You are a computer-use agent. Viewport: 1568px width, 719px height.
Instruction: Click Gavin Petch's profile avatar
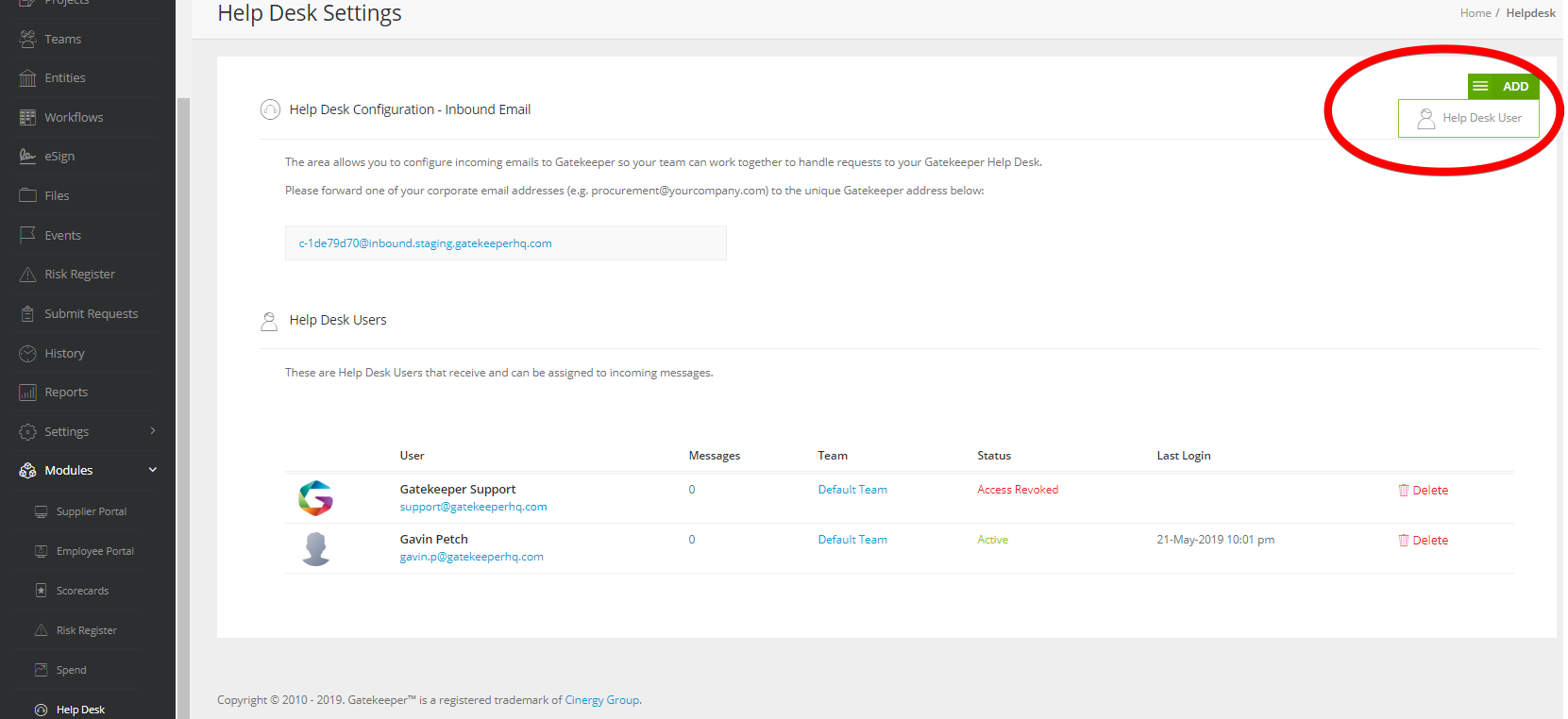(315, 548)
